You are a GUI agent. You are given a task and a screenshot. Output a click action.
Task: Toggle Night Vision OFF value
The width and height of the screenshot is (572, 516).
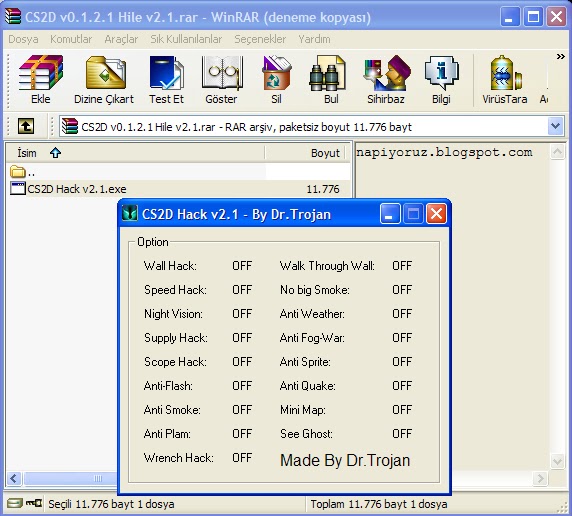tap(242, 314)
